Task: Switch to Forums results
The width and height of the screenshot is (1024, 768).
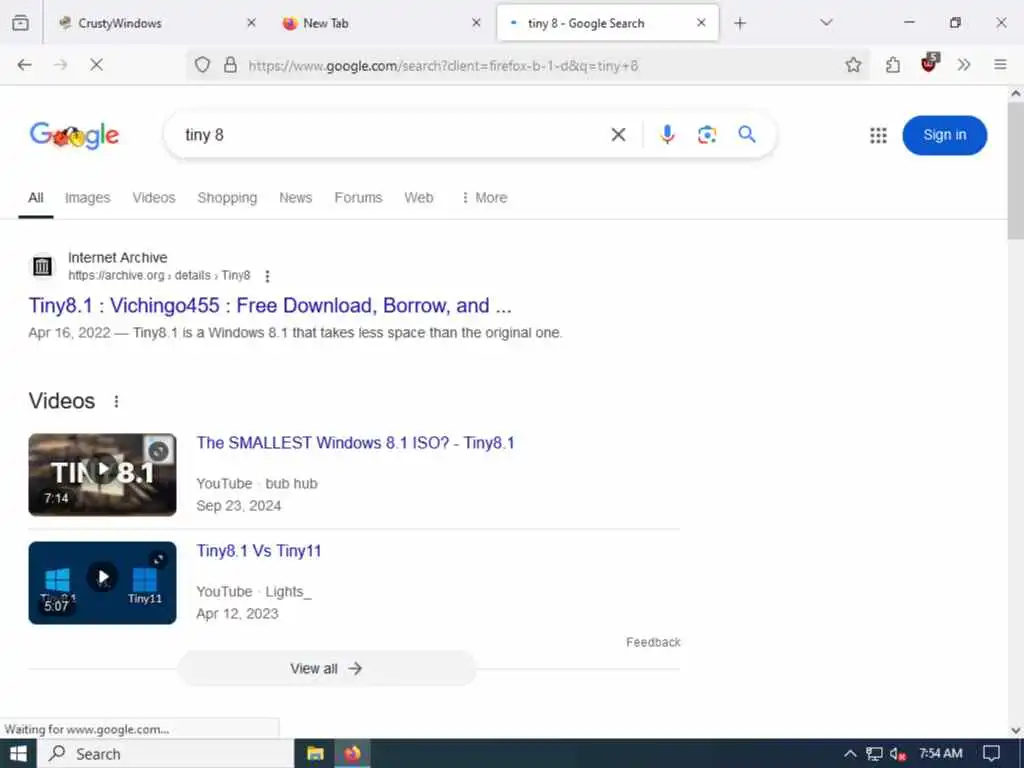Action: pyautogui.click(x=358, y=197)
